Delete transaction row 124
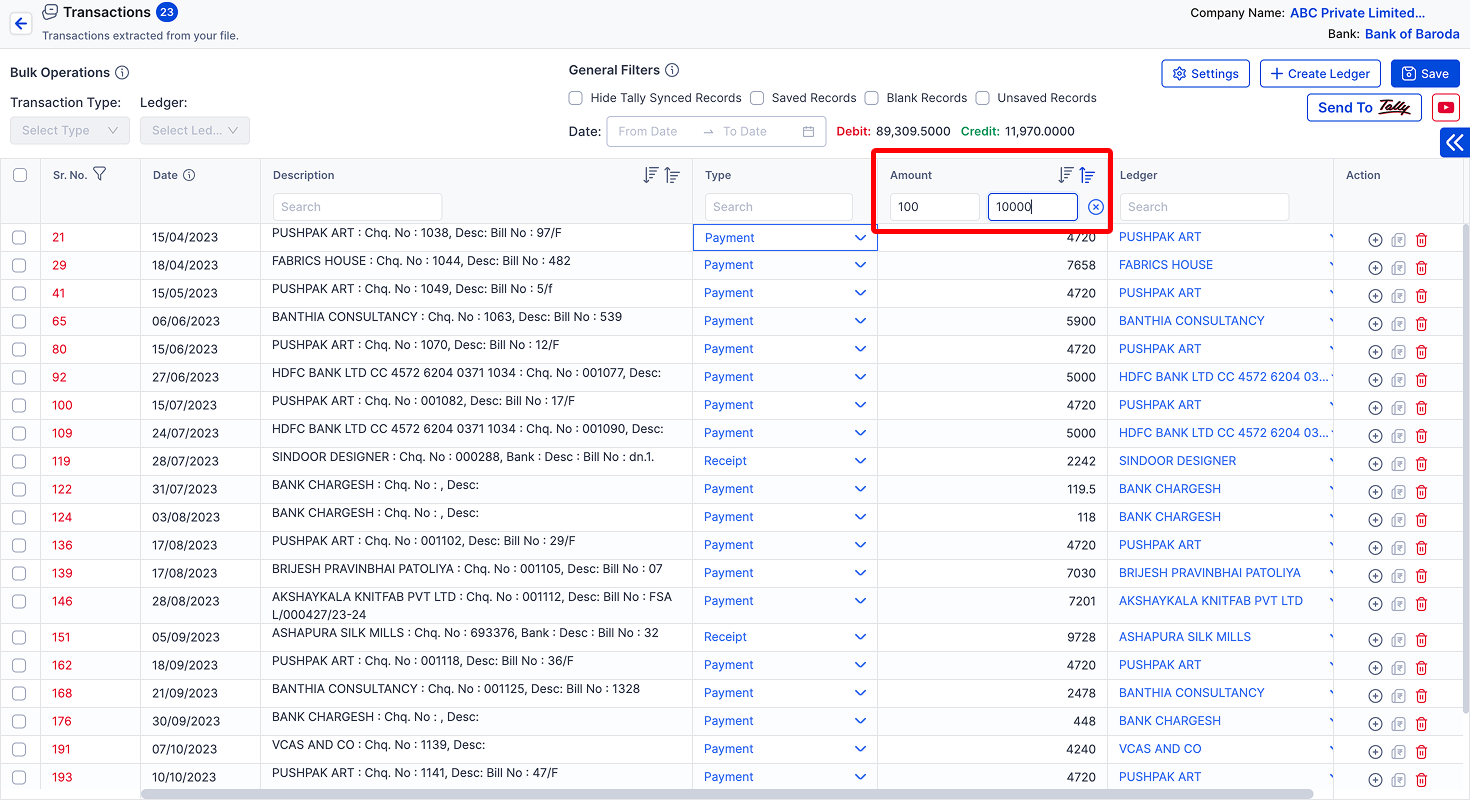 (1421, 520)
